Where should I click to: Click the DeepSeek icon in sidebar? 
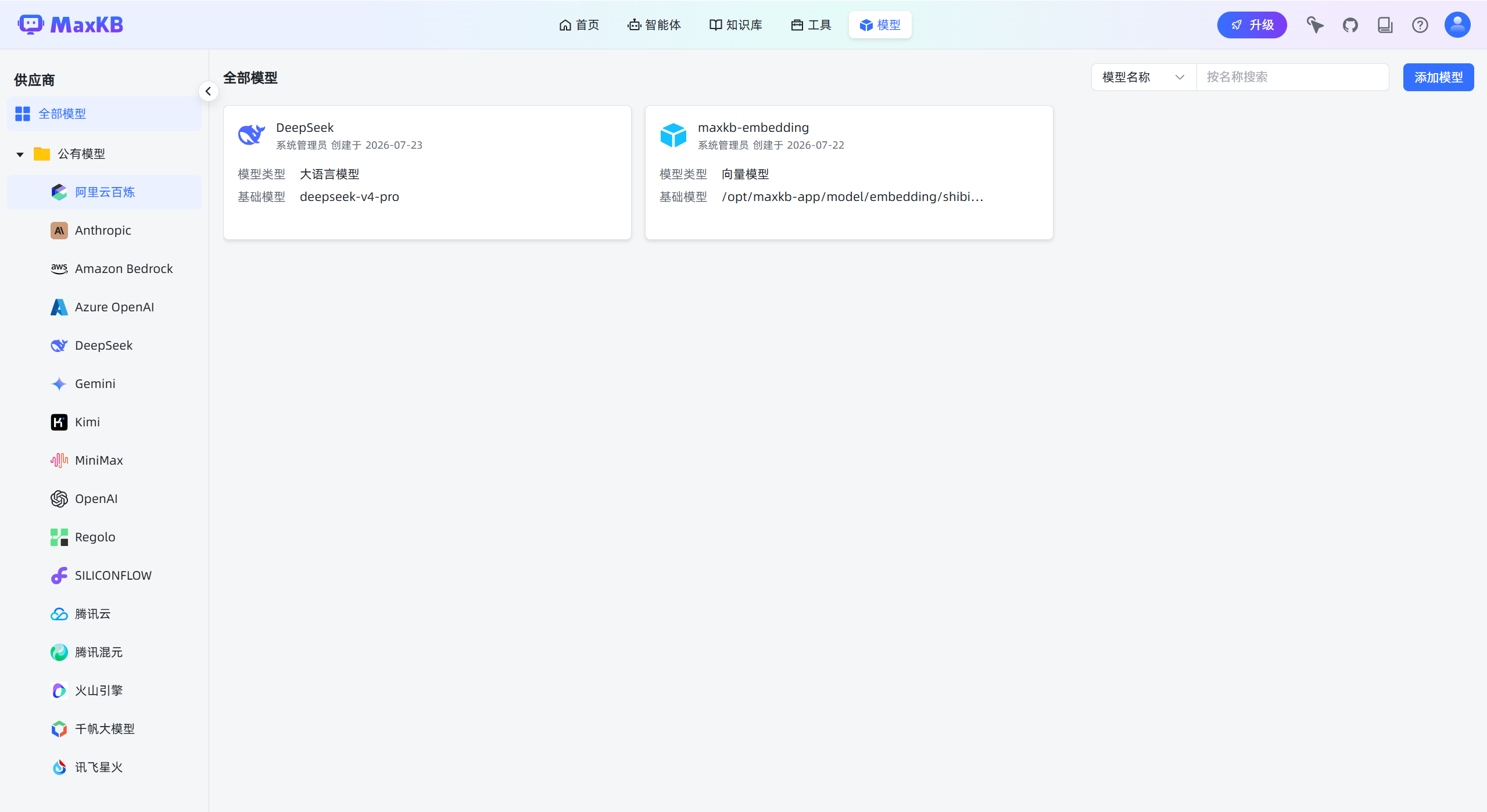point(59,346)
